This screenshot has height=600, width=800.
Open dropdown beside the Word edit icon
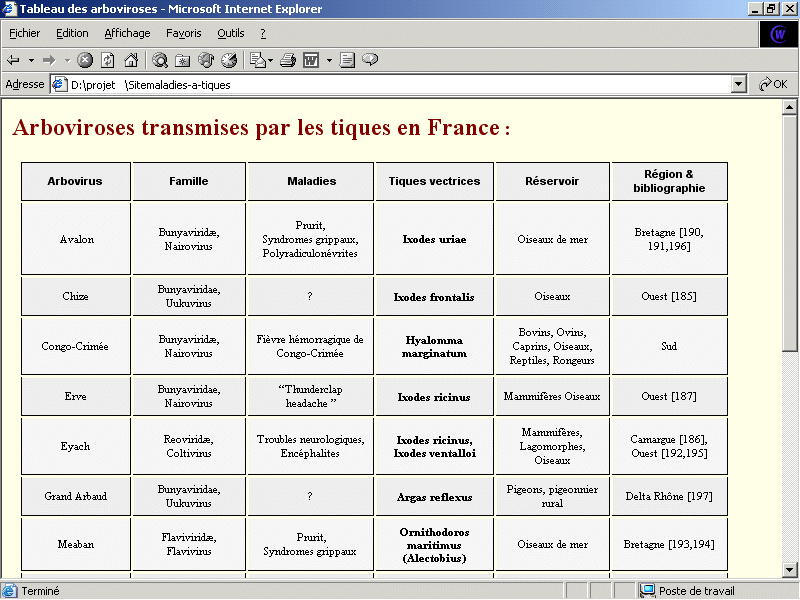click(329, 60)
